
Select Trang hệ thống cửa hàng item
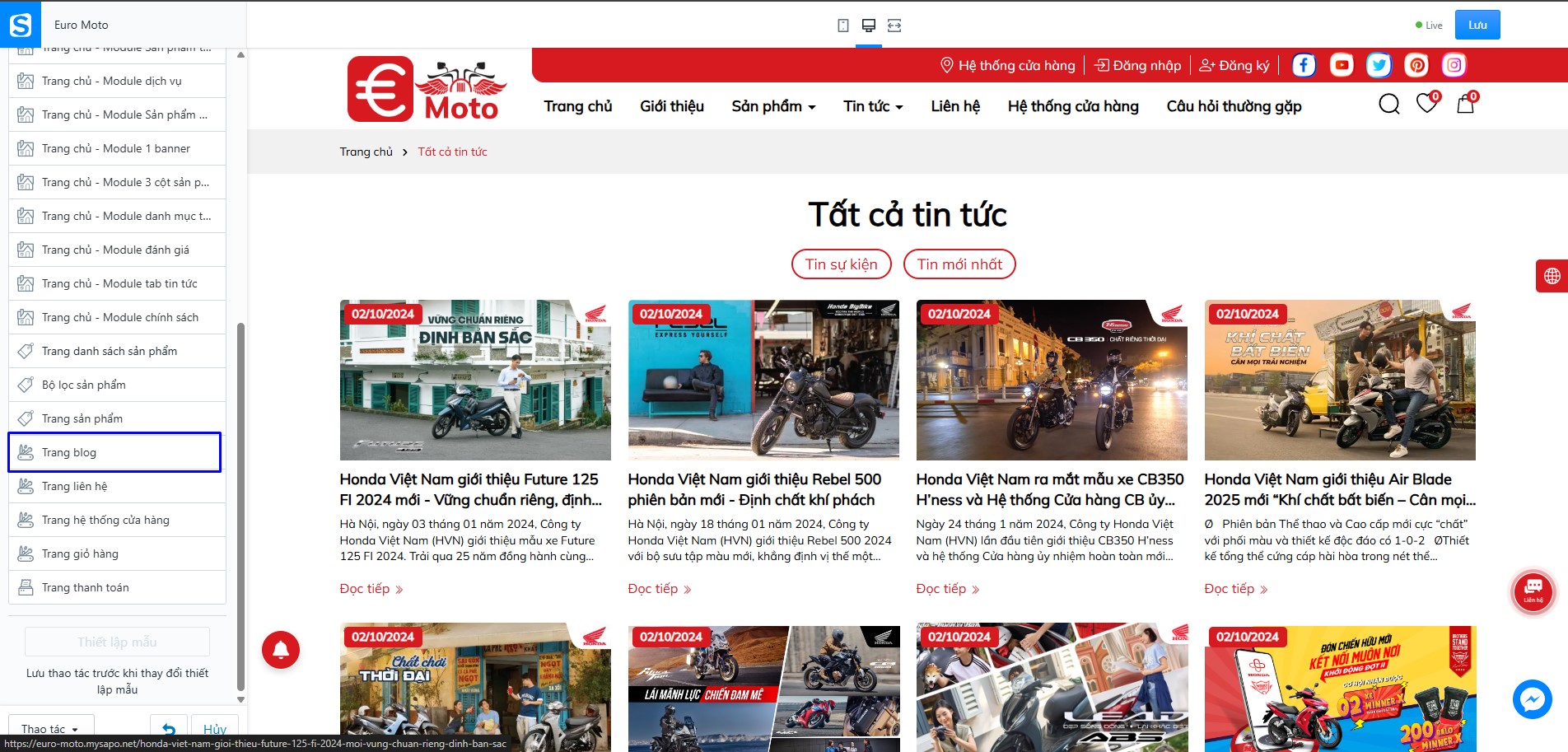(117, 520)
